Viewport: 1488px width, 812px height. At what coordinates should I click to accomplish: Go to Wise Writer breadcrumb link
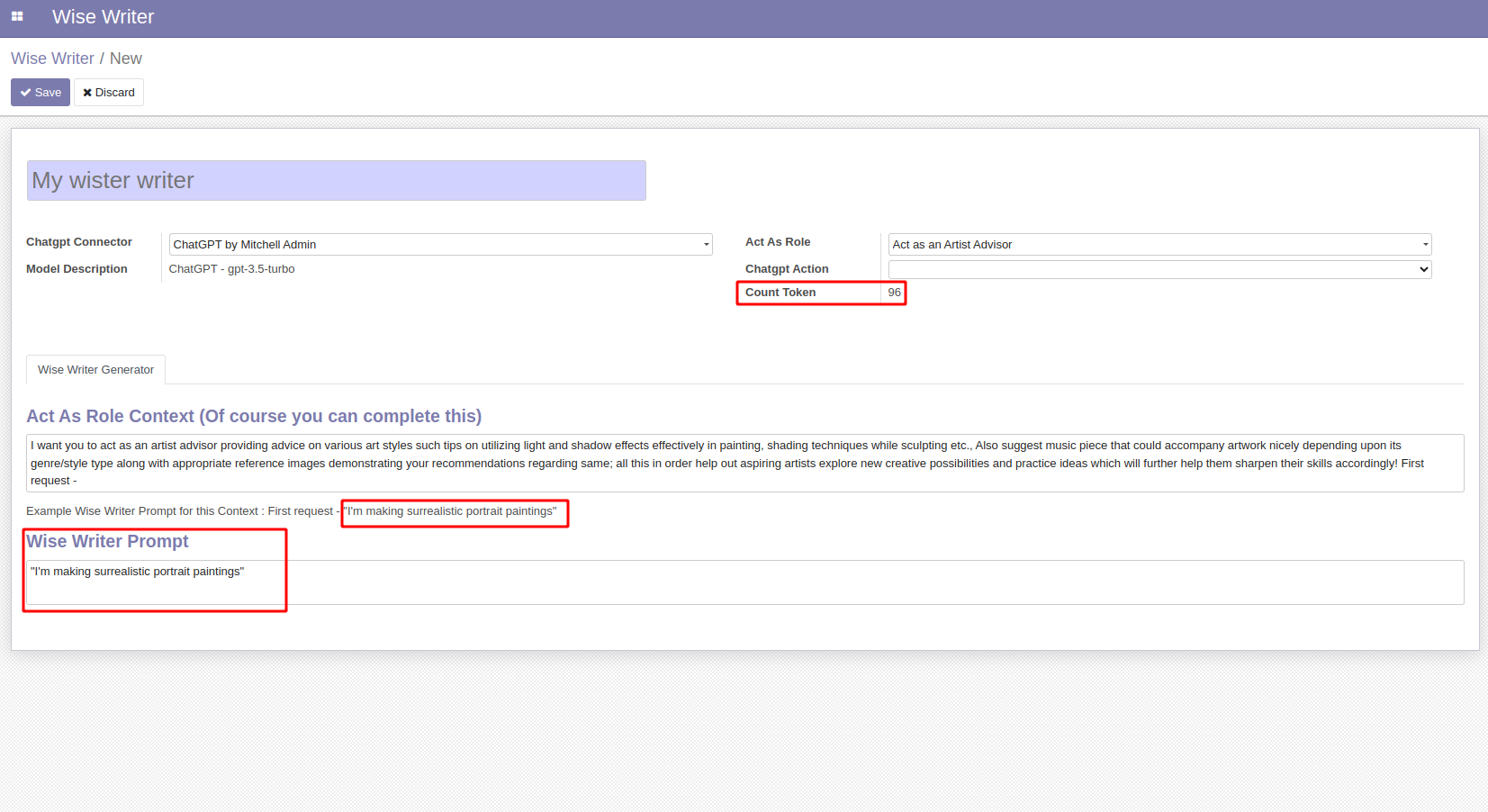52,59
